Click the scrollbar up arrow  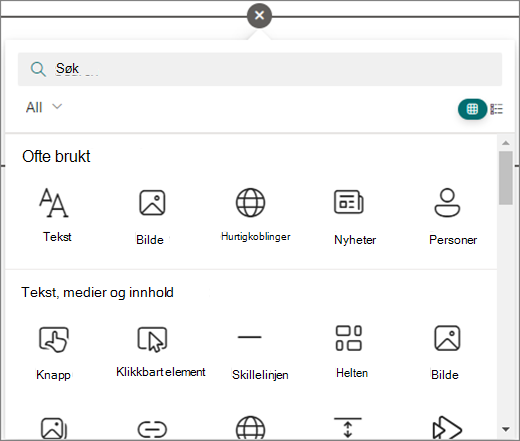506,143
